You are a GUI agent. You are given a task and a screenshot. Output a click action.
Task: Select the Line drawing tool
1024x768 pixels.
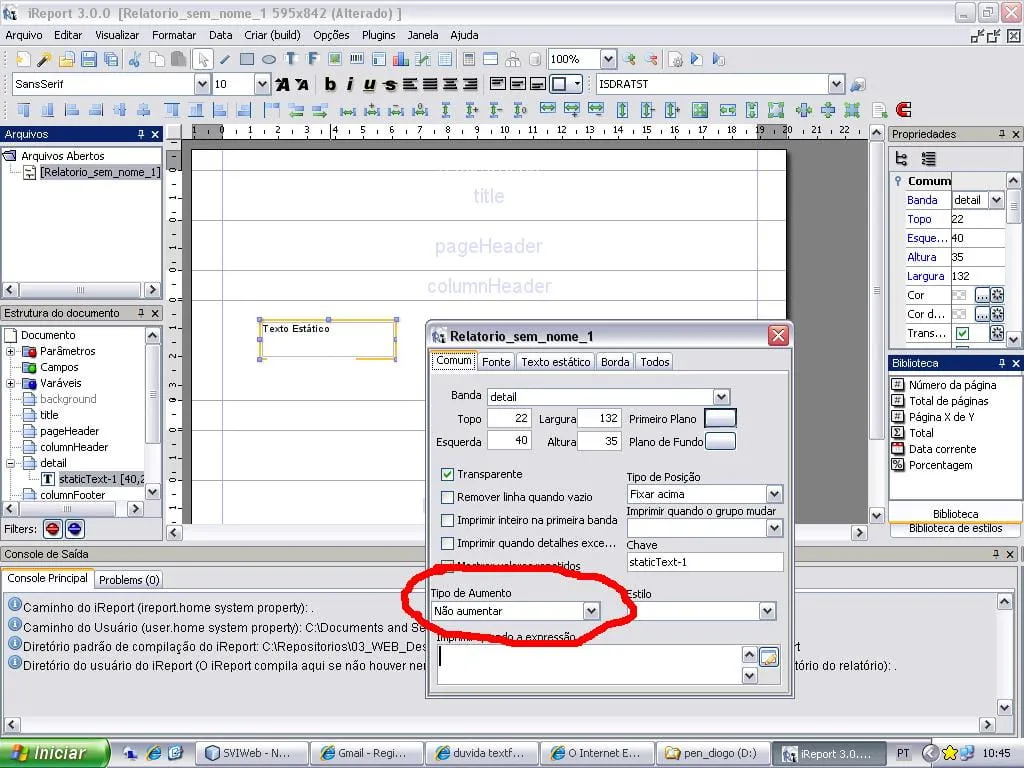225,60
